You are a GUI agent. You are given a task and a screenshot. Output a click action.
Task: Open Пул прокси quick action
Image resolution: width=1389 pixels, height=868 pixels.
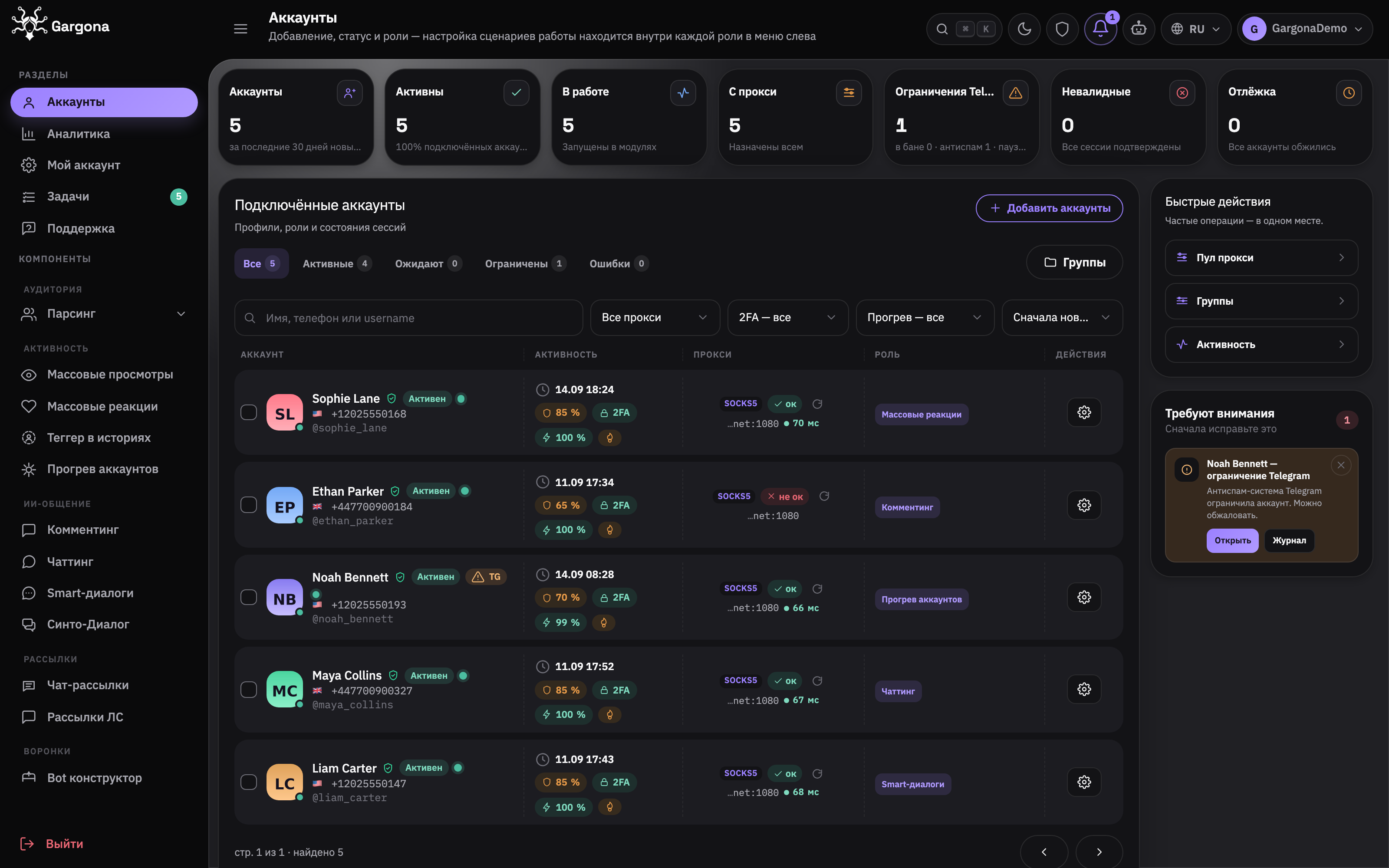[1261, 258]
